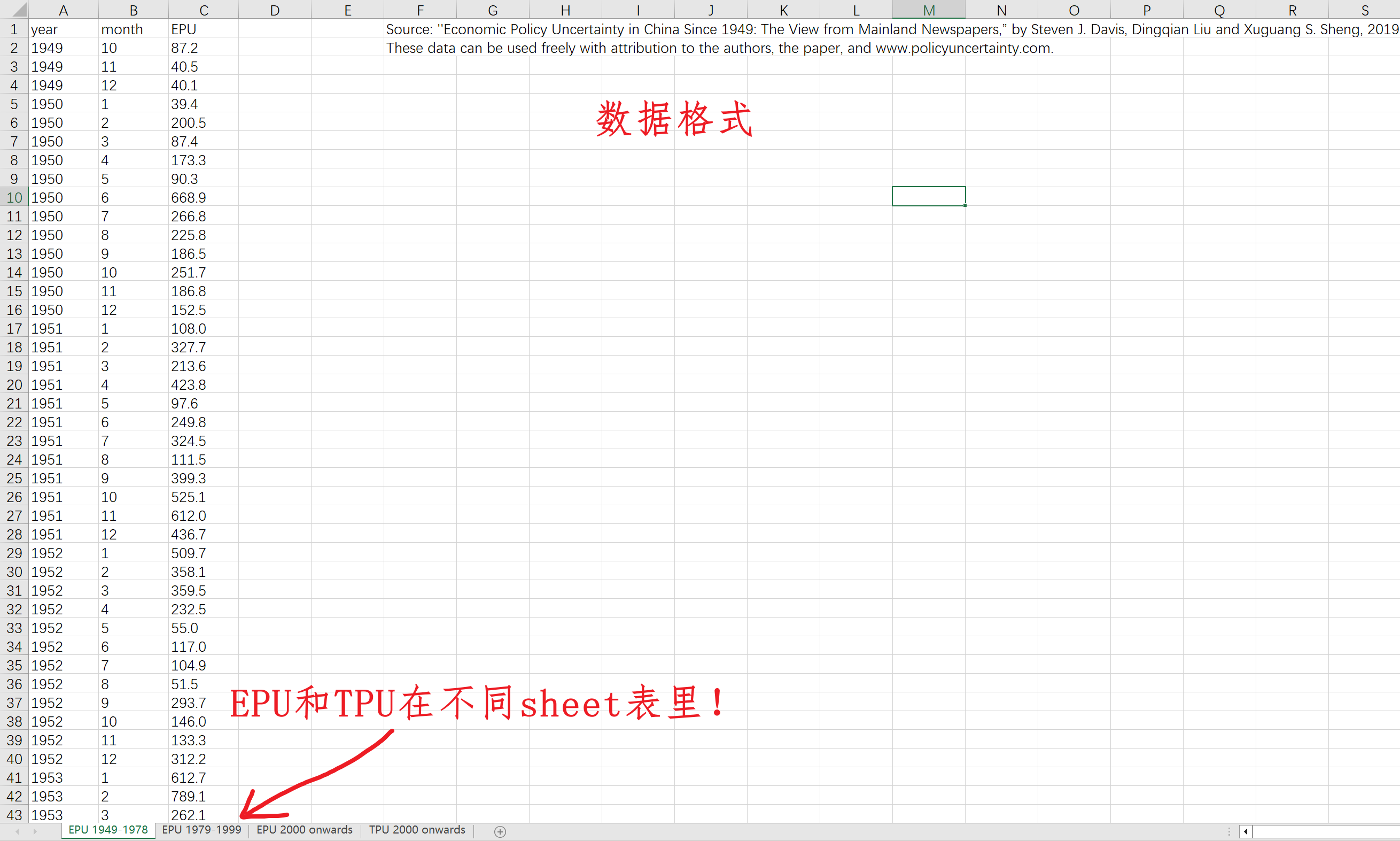Select column C header
The width and height of the screenshot is (1400, 841).
pyautogui.click(x=203, y=10)
